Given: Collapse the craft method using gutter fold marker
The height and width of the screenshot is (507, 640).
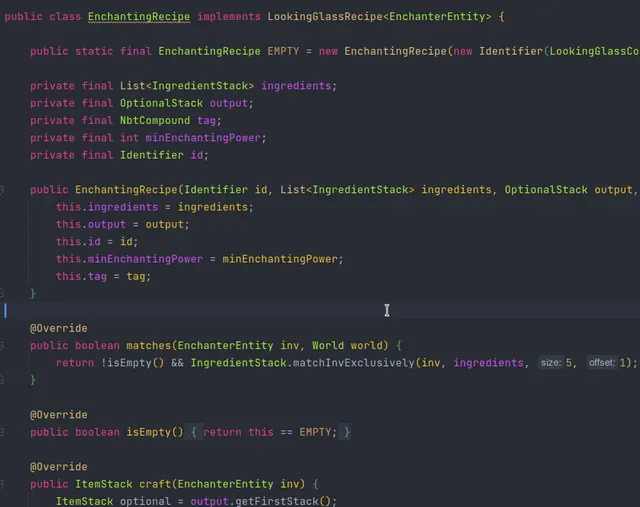Looking at the screenshot, I should click(x=2, y=485).
